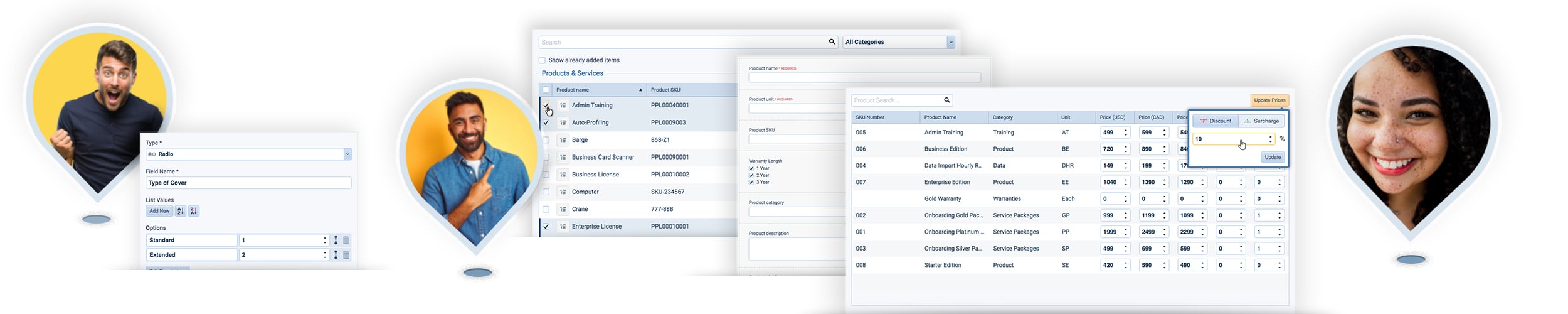The height and width of the screenshot is (314, 1568).
Task: Toggle the 2 Year warranty checkbox
Action: pyautogui.click(x=751, y=175)
